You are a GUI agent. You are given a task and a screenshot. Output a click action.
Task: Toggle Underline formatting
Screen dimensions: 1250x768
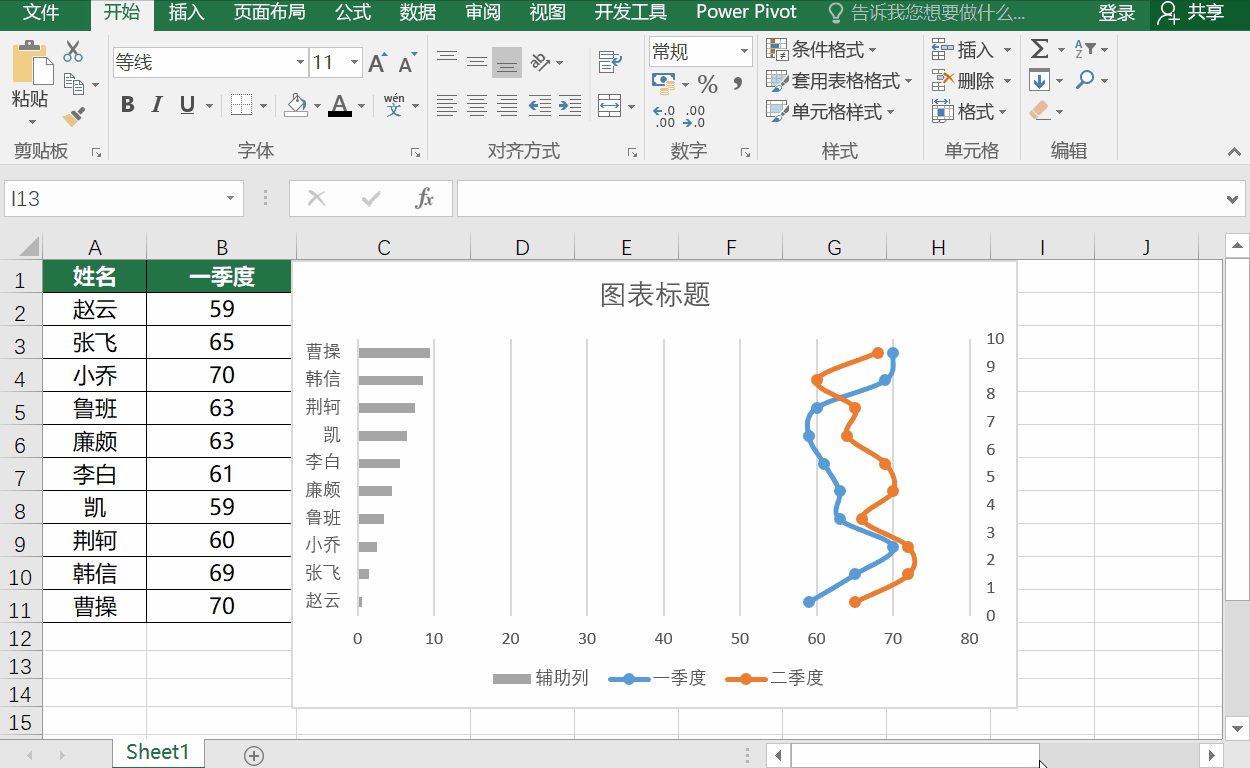pyautogui.click(x=186, y=104)
